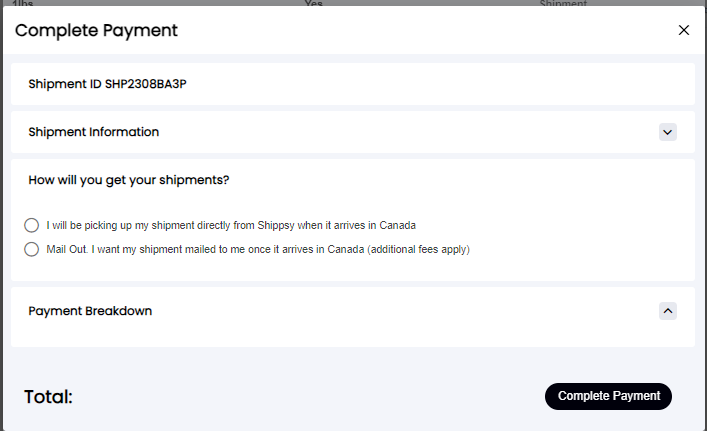Click the SHP2308BA3P shipment code
The width and height of the screenshot is (707, 431).
[x=146, y=84]
